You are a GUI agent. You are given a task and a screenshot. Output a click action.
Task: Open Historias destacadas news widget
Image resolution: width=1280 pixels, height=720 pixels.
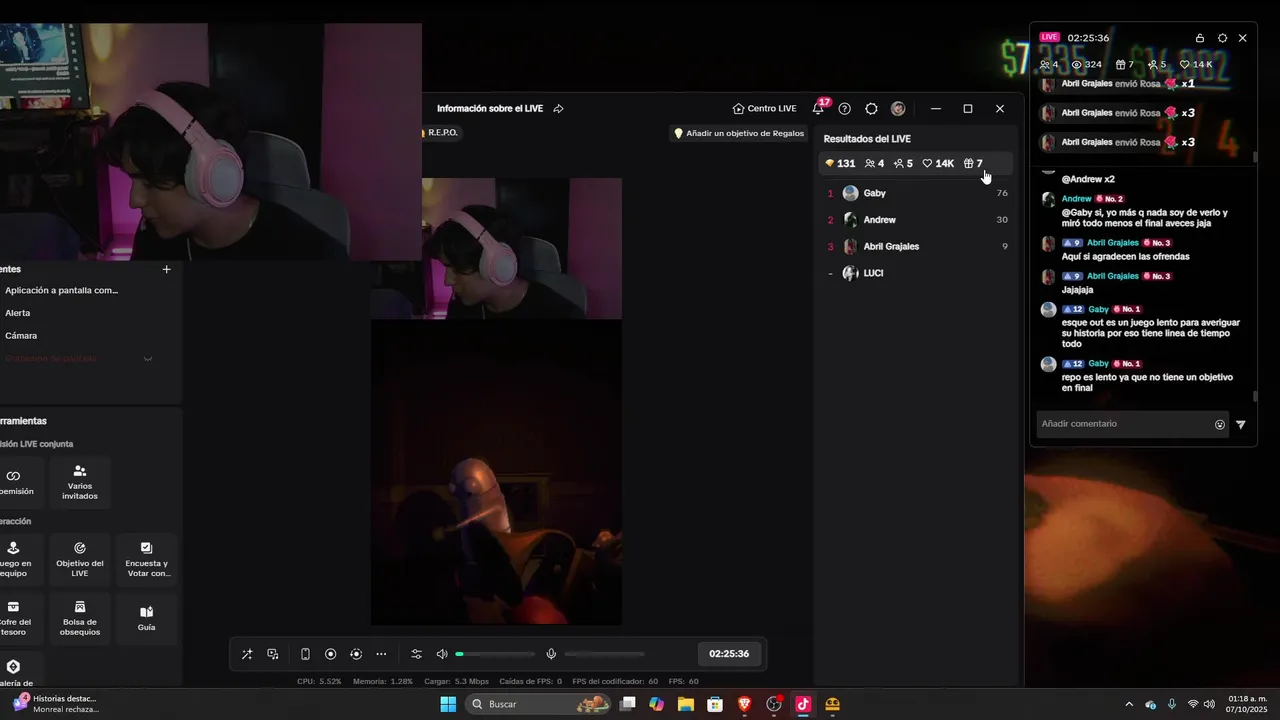(56, 704)
